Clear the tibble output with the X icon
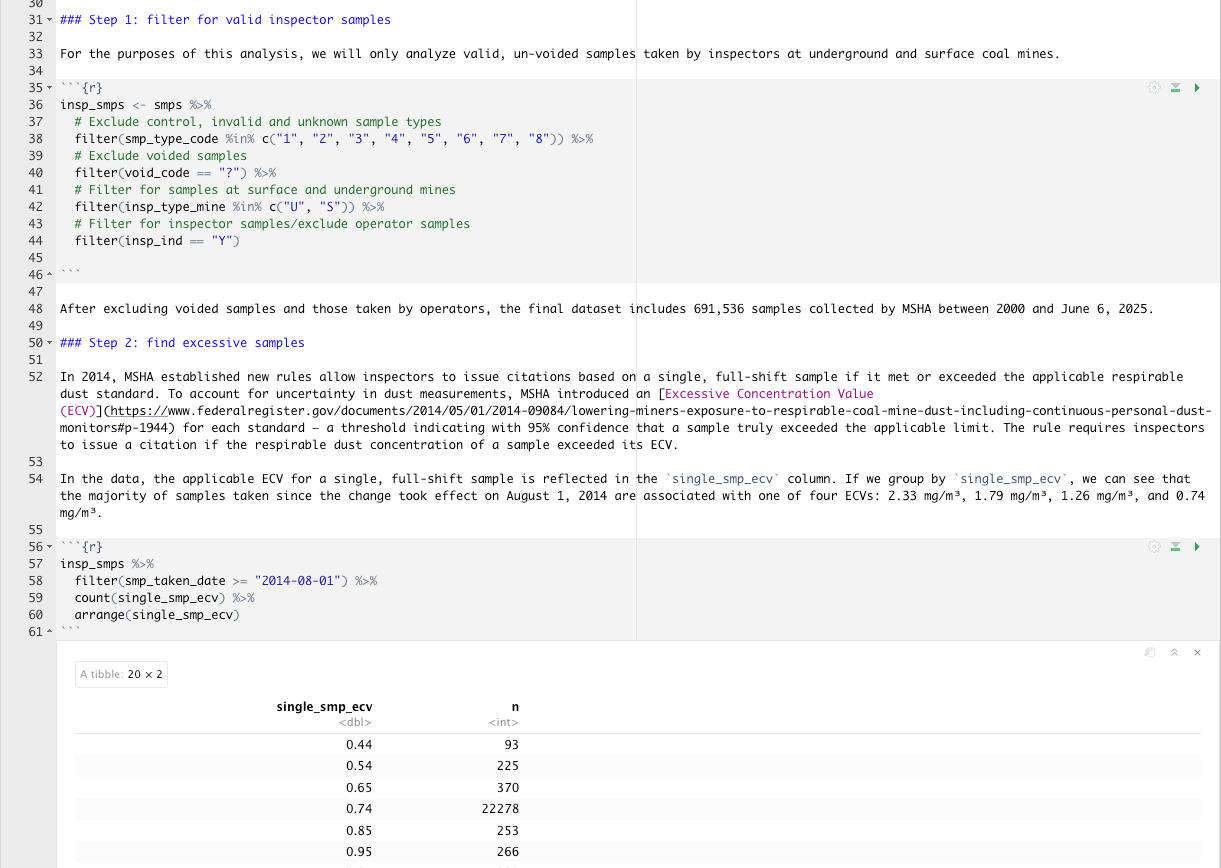Screen dimensions: 1221x868 pyautogui.click(x=1197, y=652)
